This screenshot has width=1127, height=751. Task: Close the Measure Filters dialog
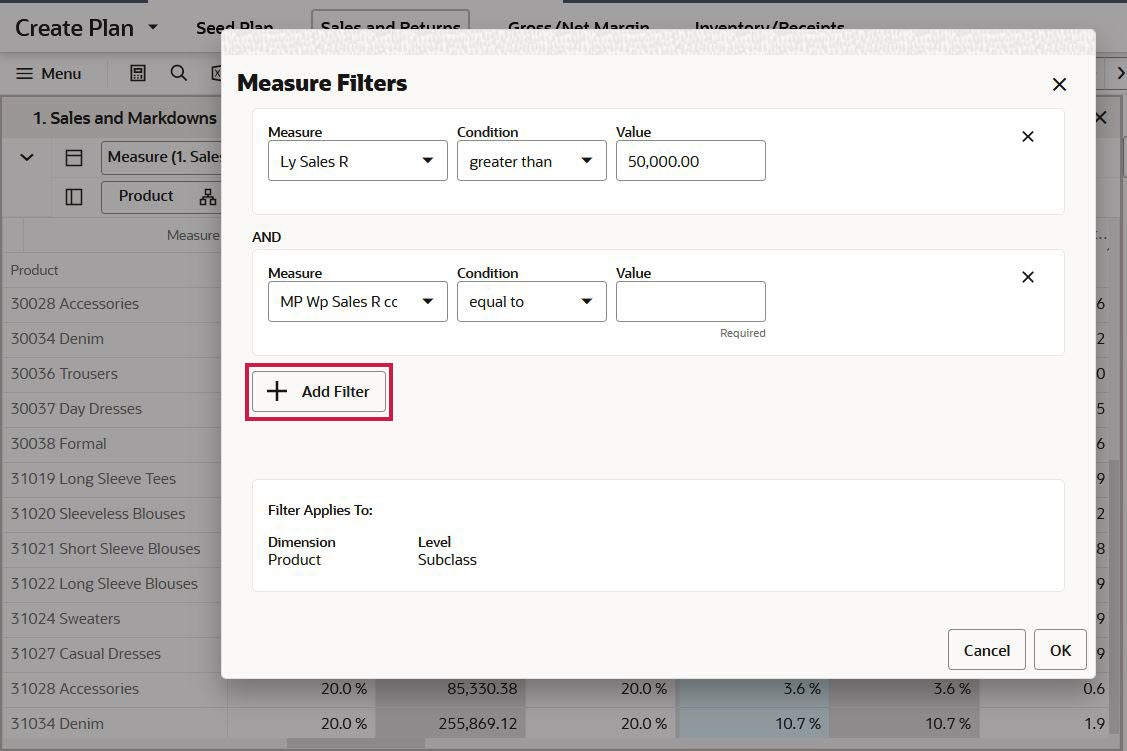(x=1059, y=84)
